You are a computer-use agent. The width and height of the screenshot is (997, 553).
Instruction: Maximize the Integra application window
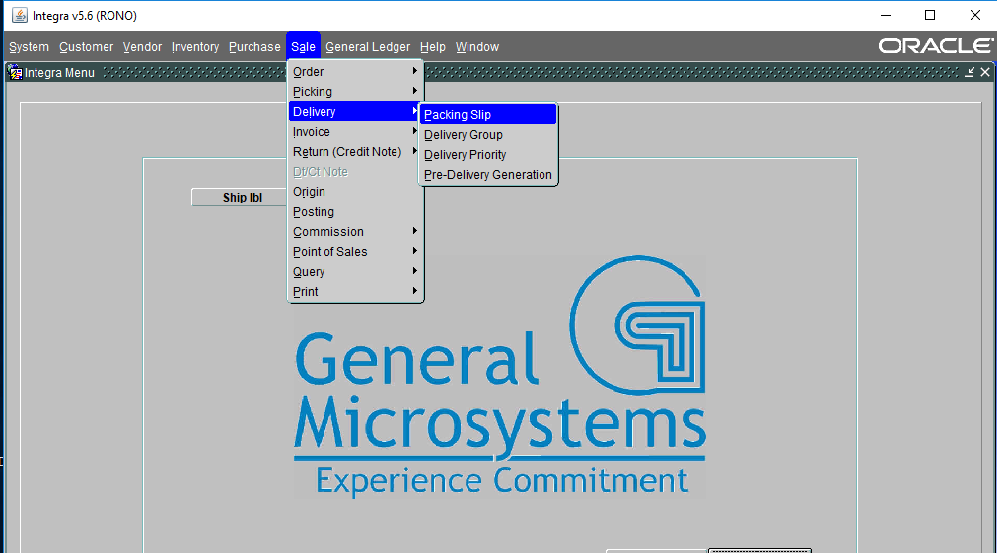930,15
